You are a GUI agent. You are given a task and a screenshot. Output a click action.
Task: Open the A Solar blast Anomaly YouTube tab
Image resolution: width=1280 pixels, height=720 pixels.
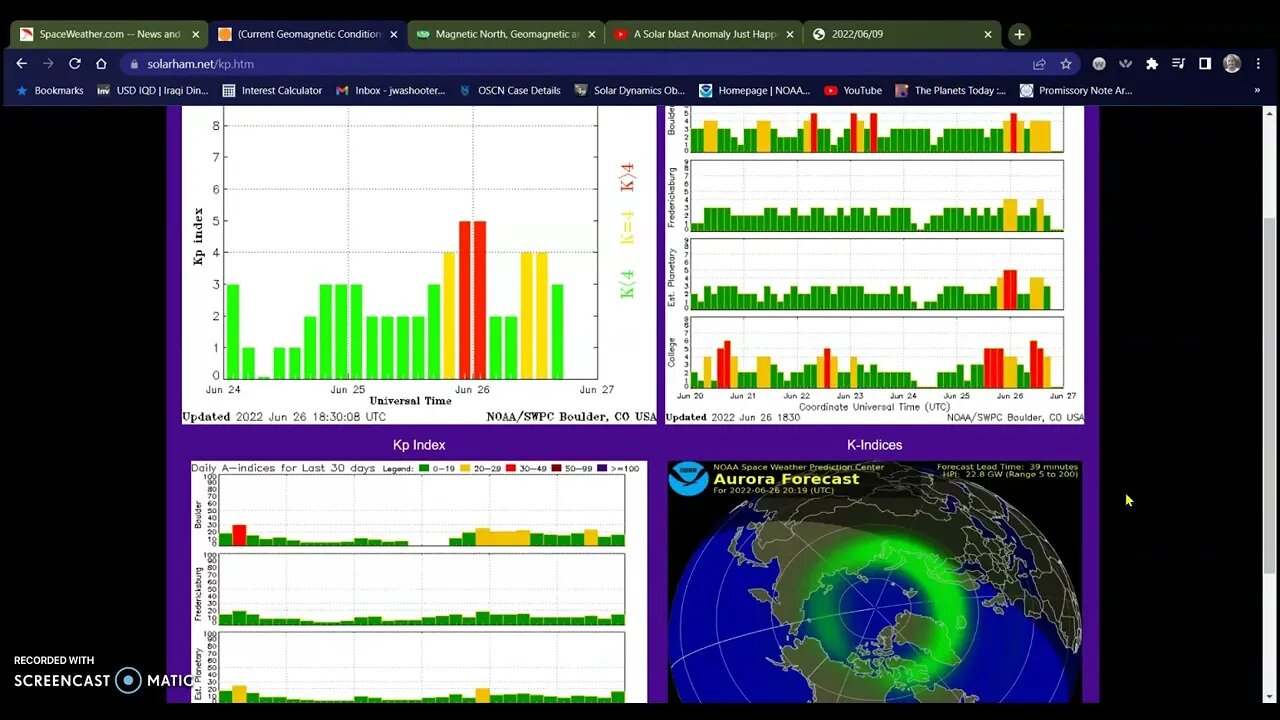(x=704, y=34)
